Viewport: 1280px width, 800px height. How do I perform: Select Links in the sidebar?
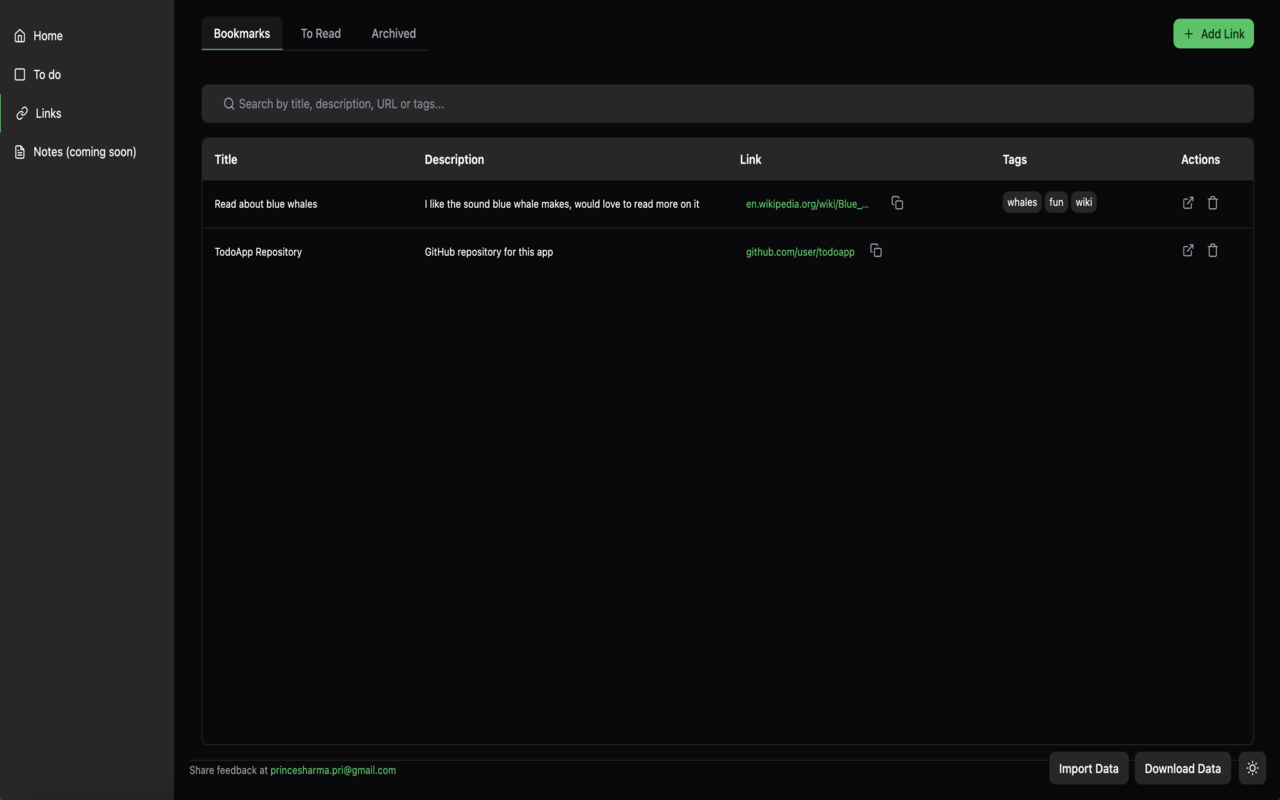point(87,113)
